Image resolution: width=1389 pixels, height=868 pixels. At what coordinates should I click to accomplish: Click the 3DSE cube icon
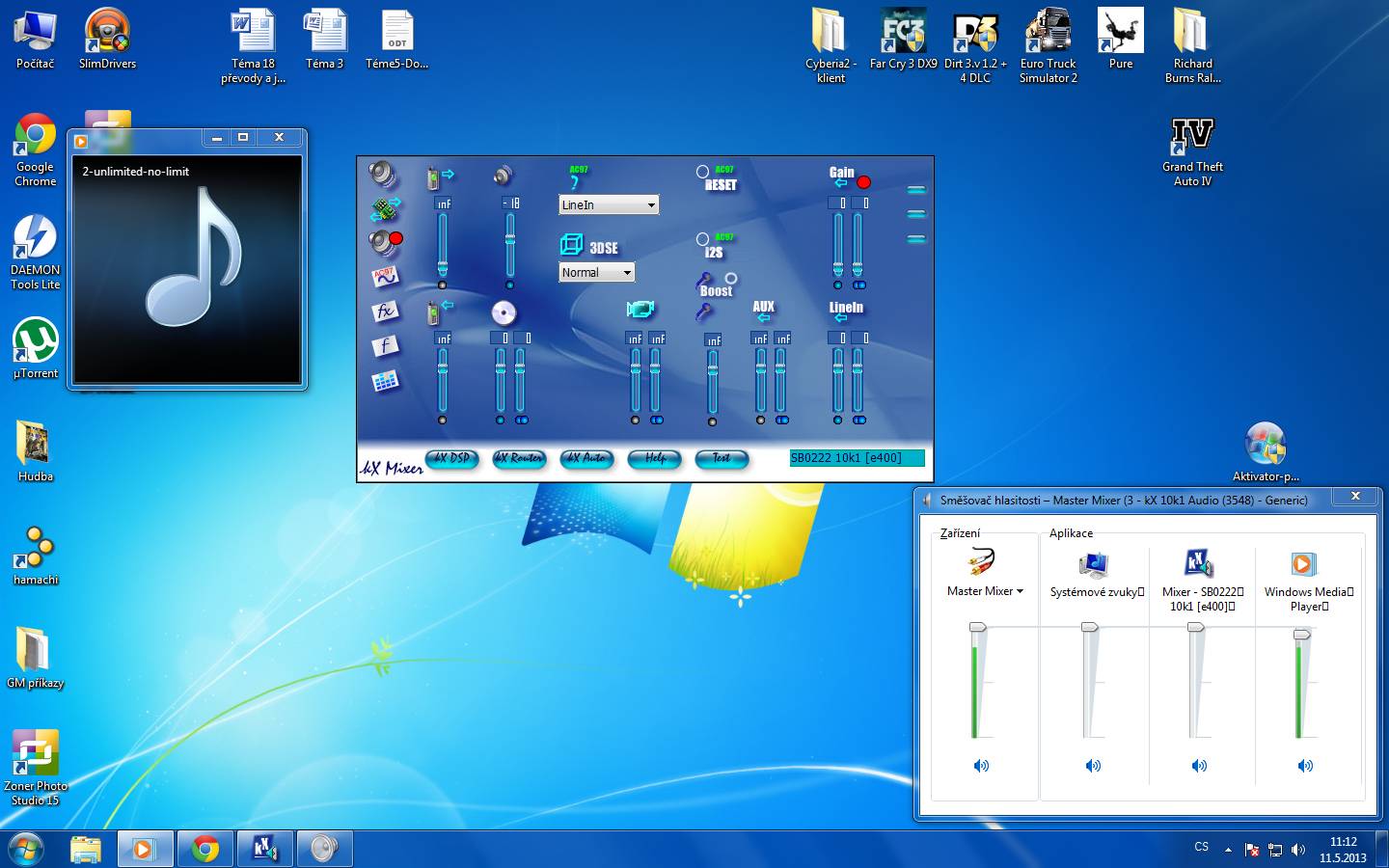[x=572, y=245]
